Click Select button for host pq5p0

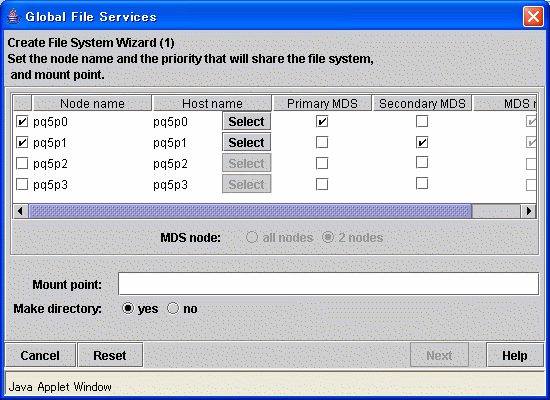(x=247, y=121)
